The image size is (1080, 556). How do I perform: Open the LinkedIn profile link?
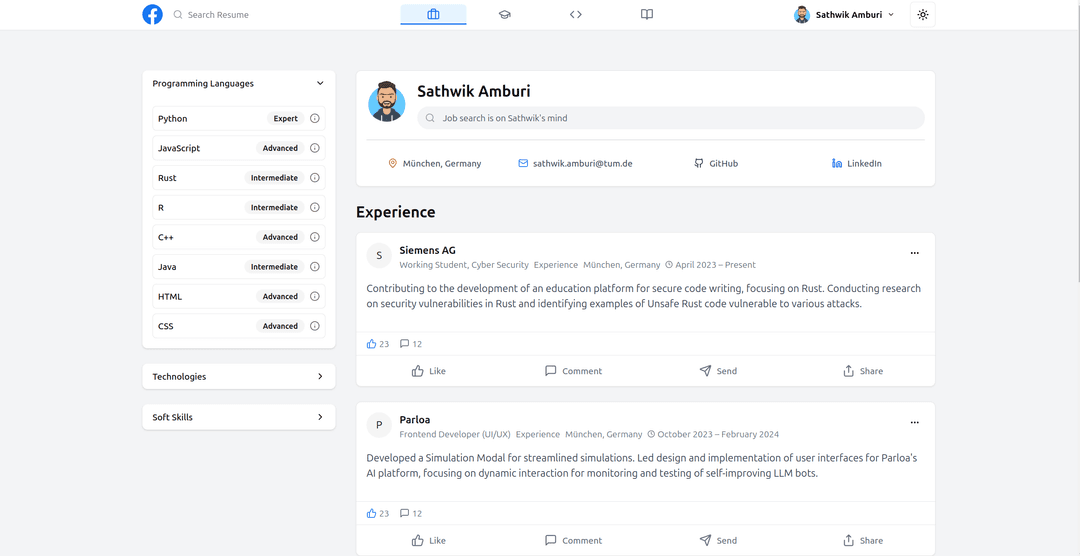(x=857, y=164)
